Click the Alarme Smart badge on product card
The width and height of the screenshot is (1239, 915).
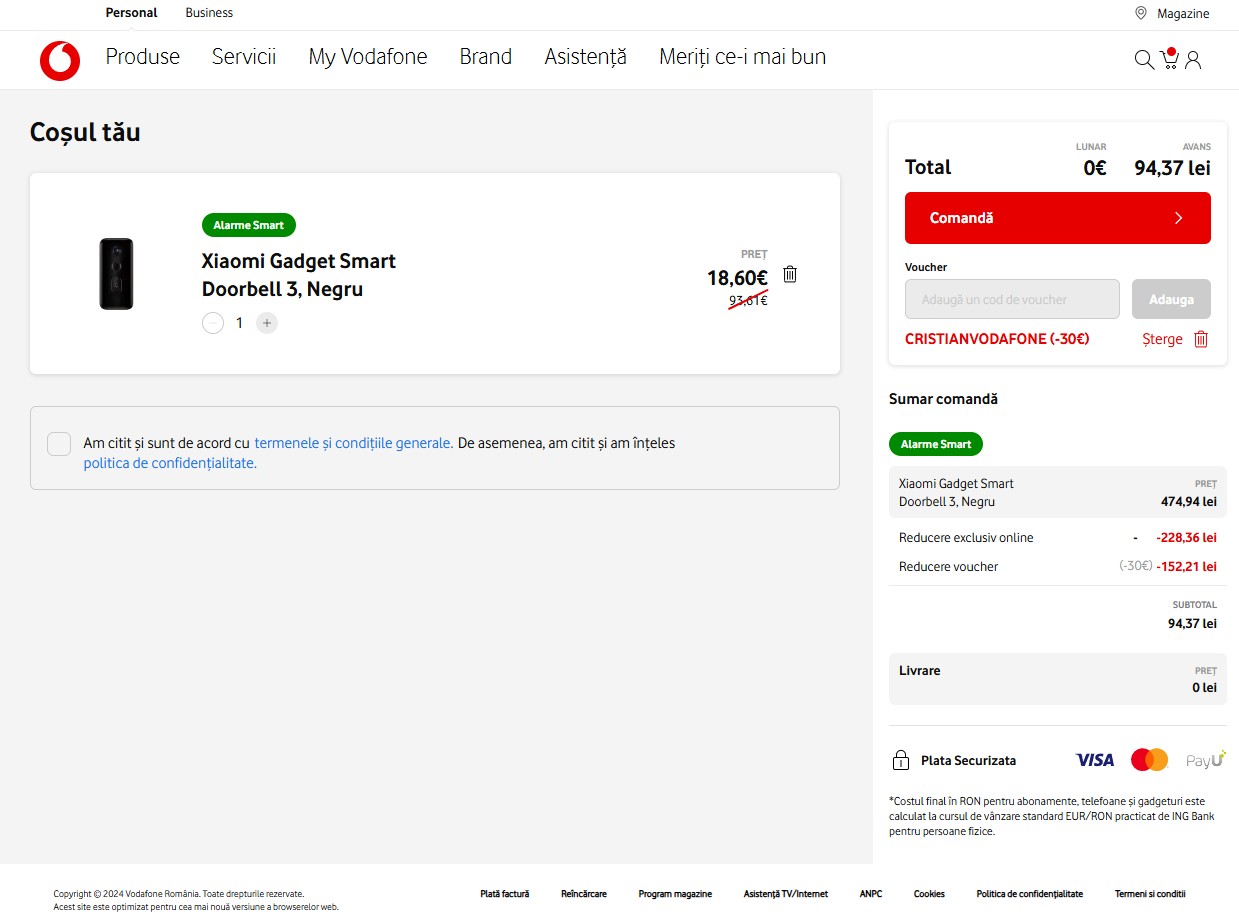tap(249, 225)
